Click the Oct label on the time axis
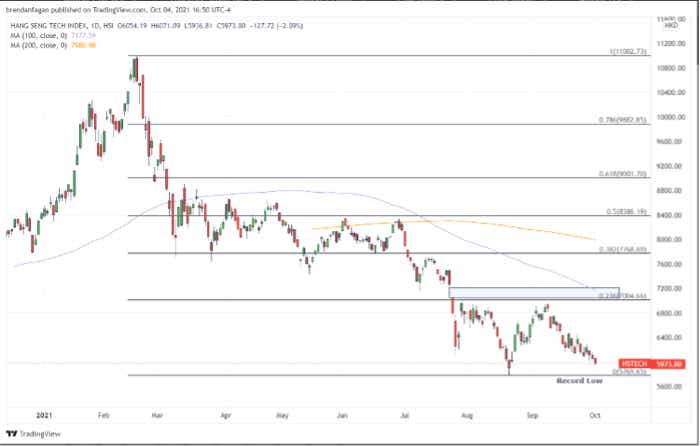Image resolution: width=700 pixels, height=446 pixels. [595, 415]
